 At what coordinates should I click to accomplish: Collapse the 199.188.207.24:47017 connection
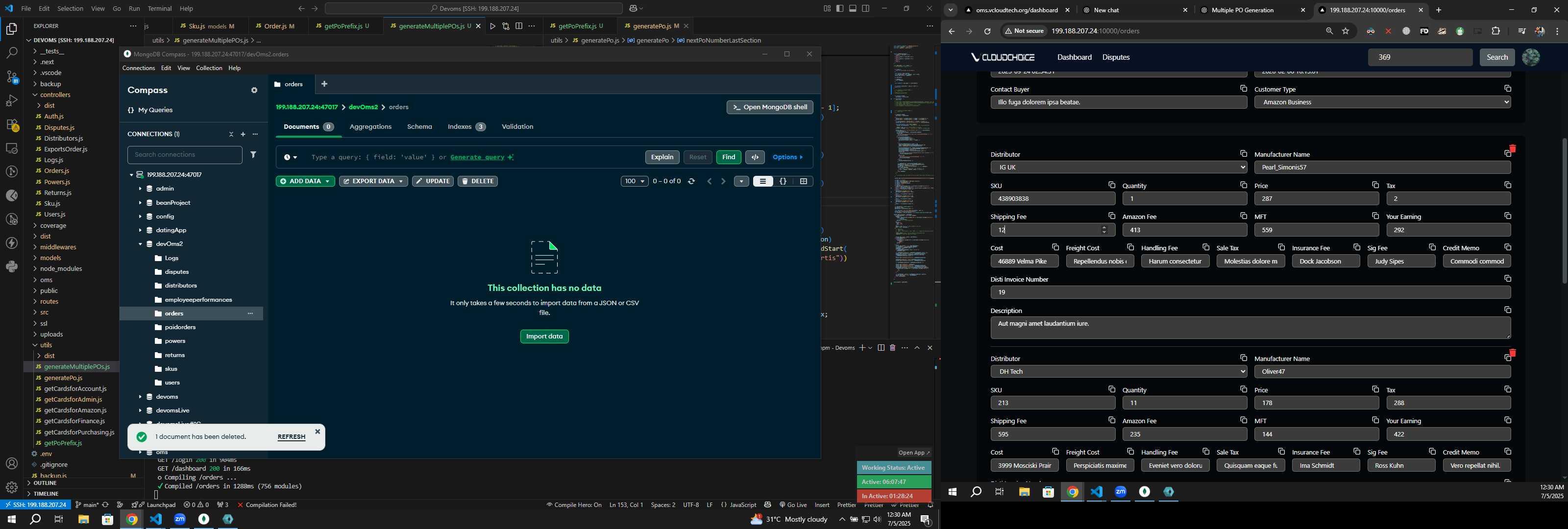tap(131, 175)
